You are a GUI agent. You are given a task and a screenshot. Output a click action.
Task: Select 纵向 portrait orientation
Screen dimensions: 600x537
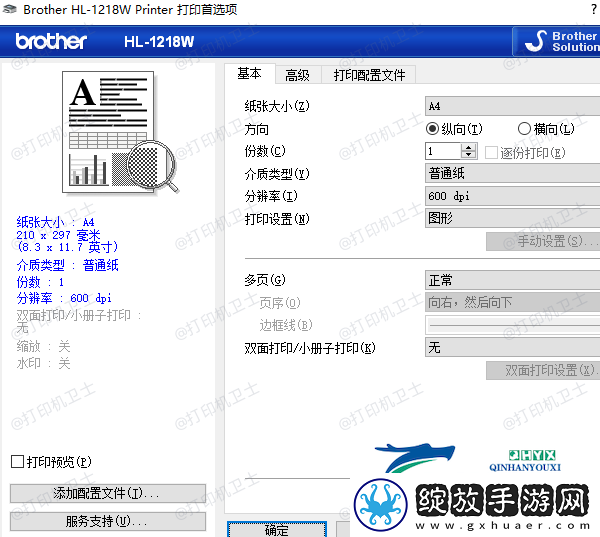point(454,129)
